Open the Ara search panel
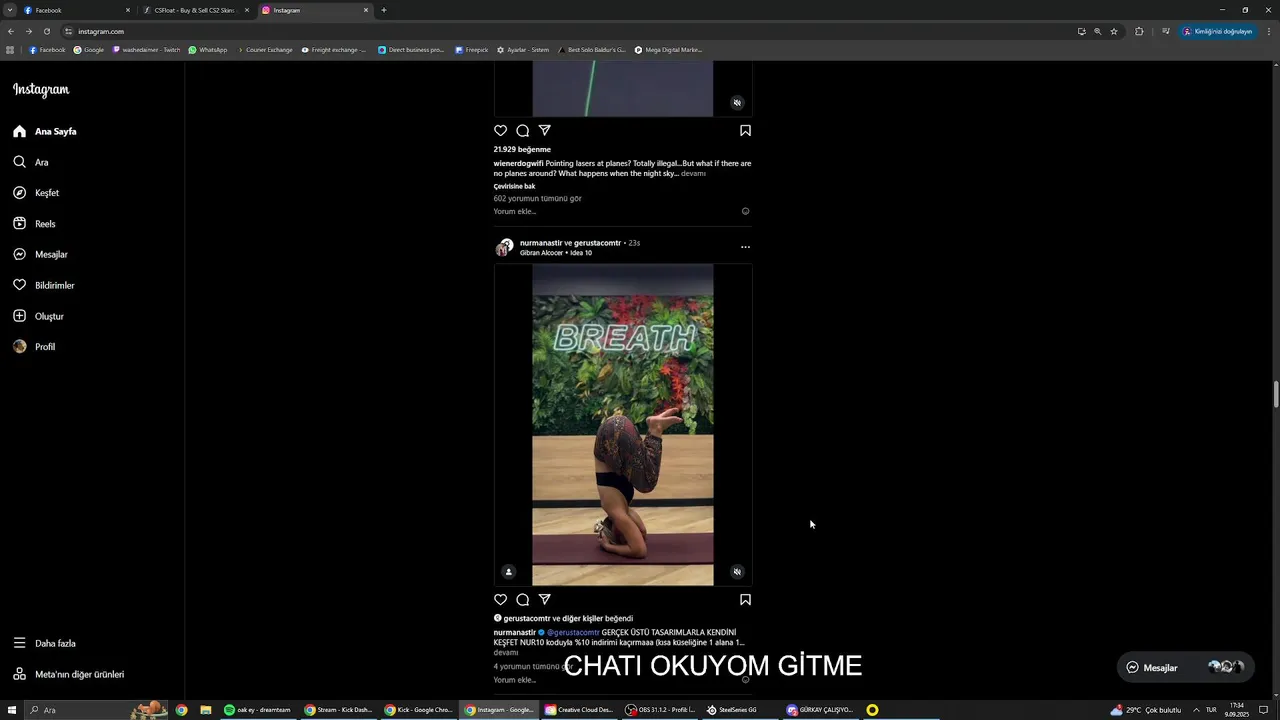The width and height of the screenshot is (1280, 720). (31, 162)
